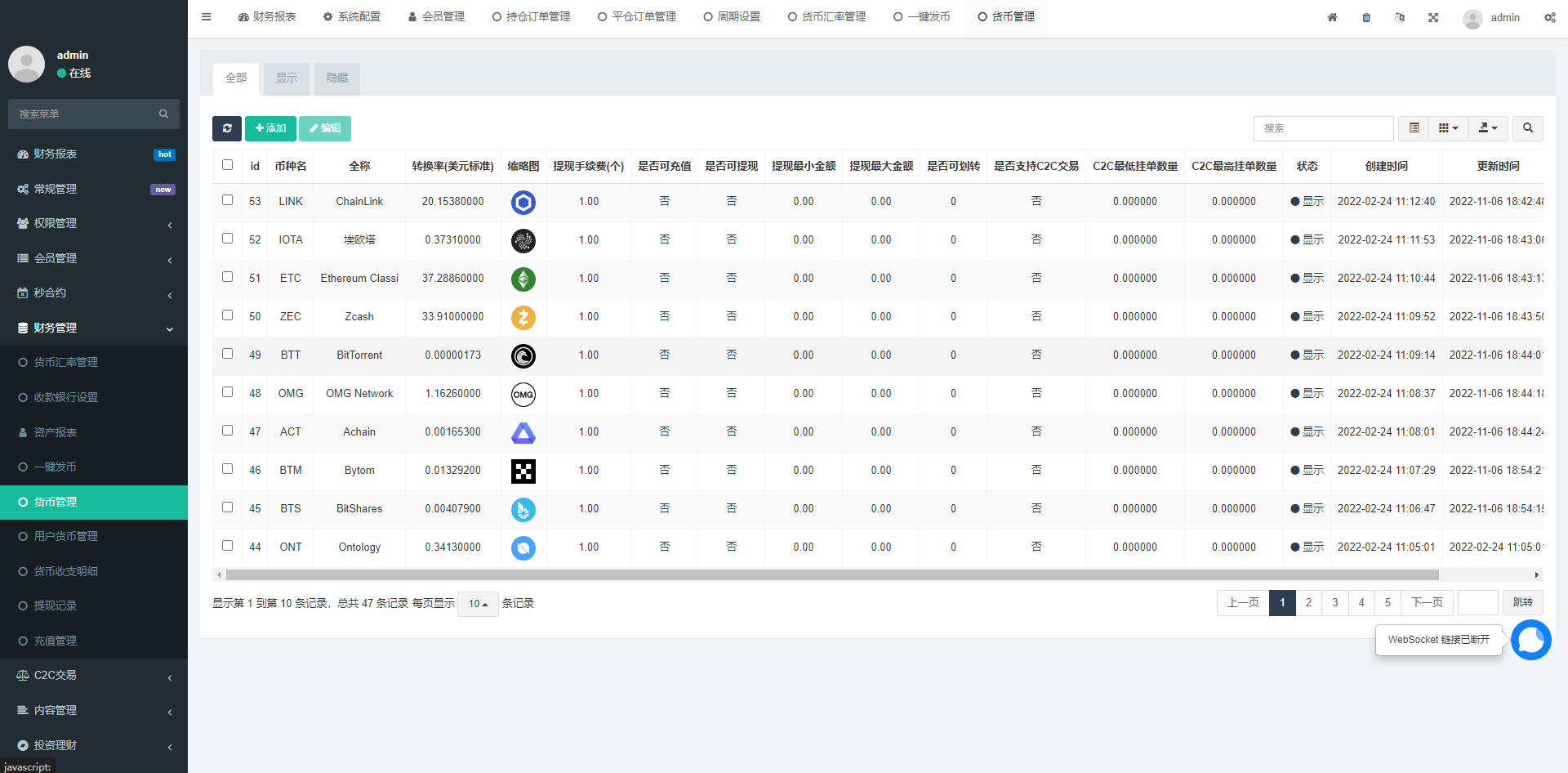The image size is (1568, 773).
Task: Open the chat bubble widget
Action: [x=1530, y=640]
